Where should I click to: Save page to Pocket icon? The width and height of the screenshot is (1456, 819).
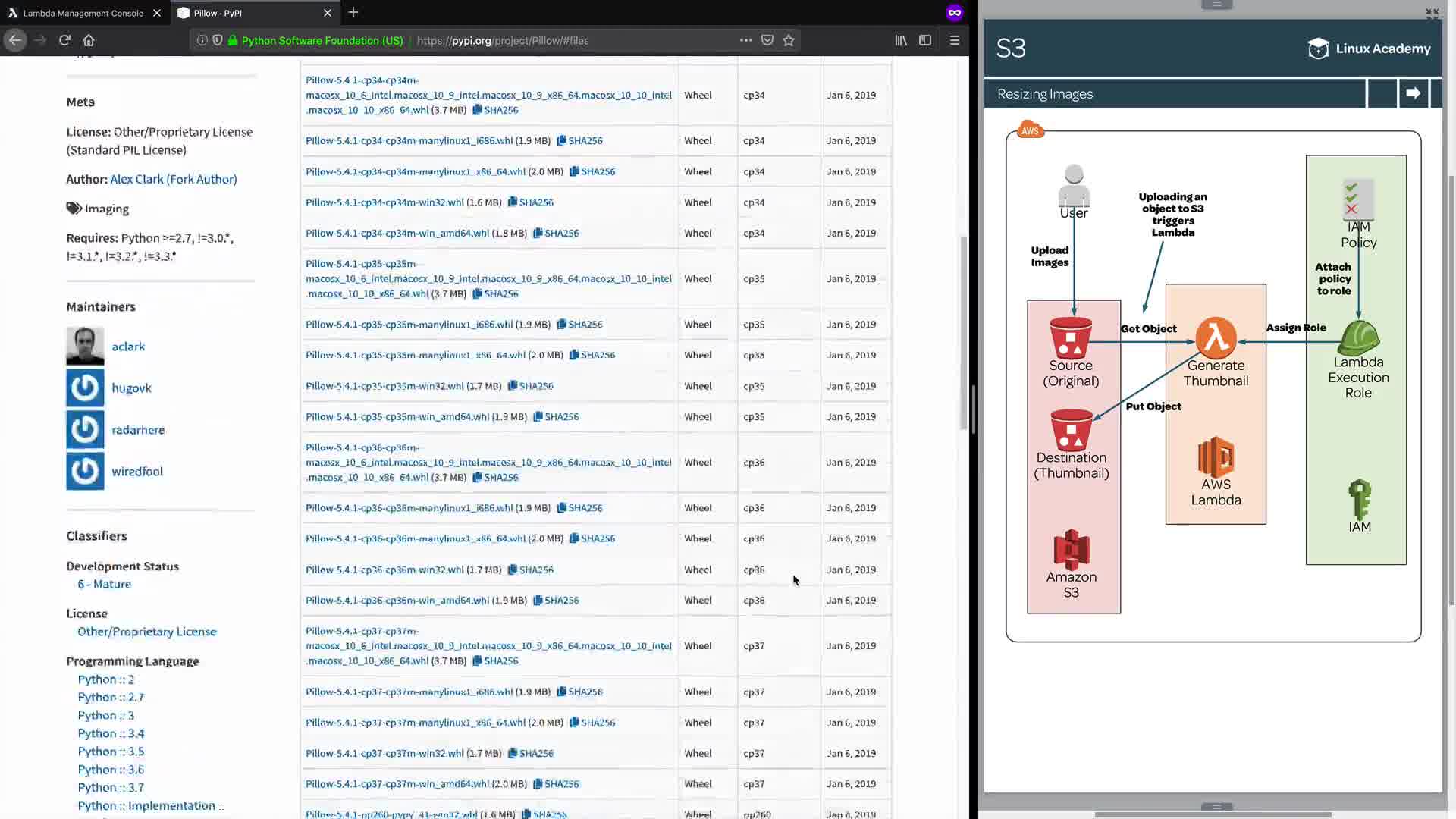(x=767, y=40)
